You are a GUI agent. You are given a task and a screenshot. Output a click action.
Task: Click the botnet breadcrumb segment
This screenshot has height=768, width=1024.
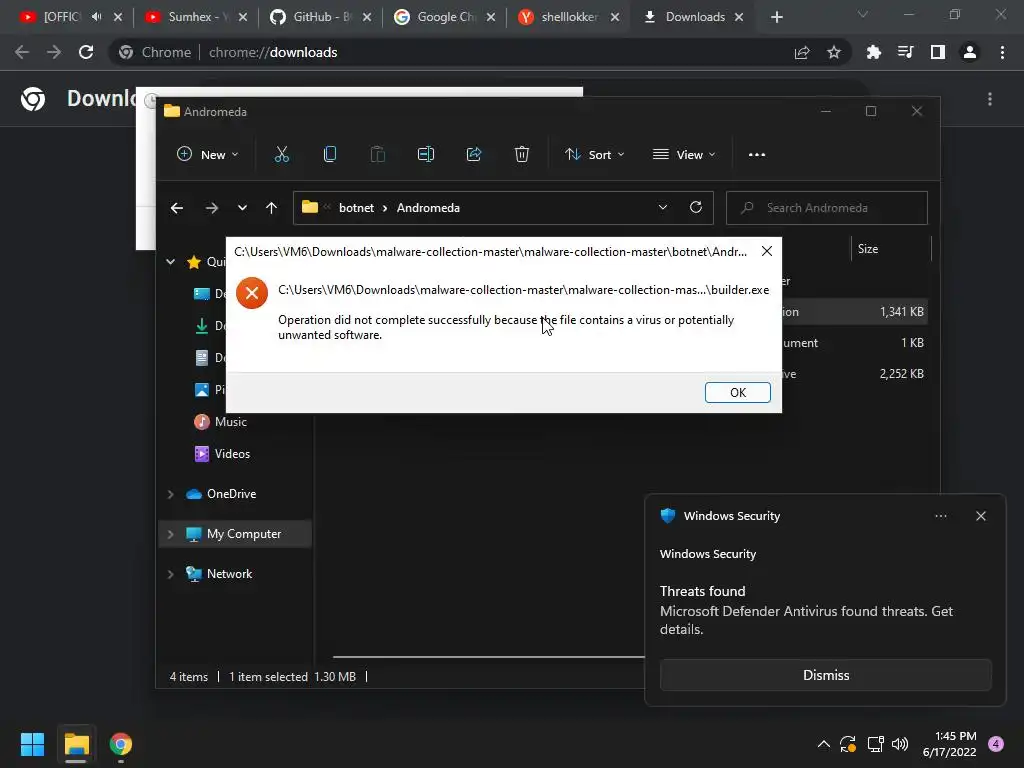point(357,208)
